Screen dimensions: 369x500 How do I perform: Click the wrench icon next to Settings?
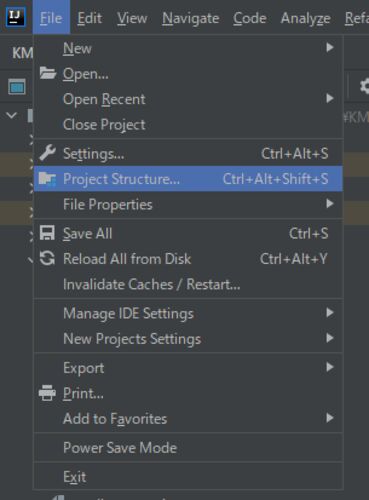[x=47, y=153]
